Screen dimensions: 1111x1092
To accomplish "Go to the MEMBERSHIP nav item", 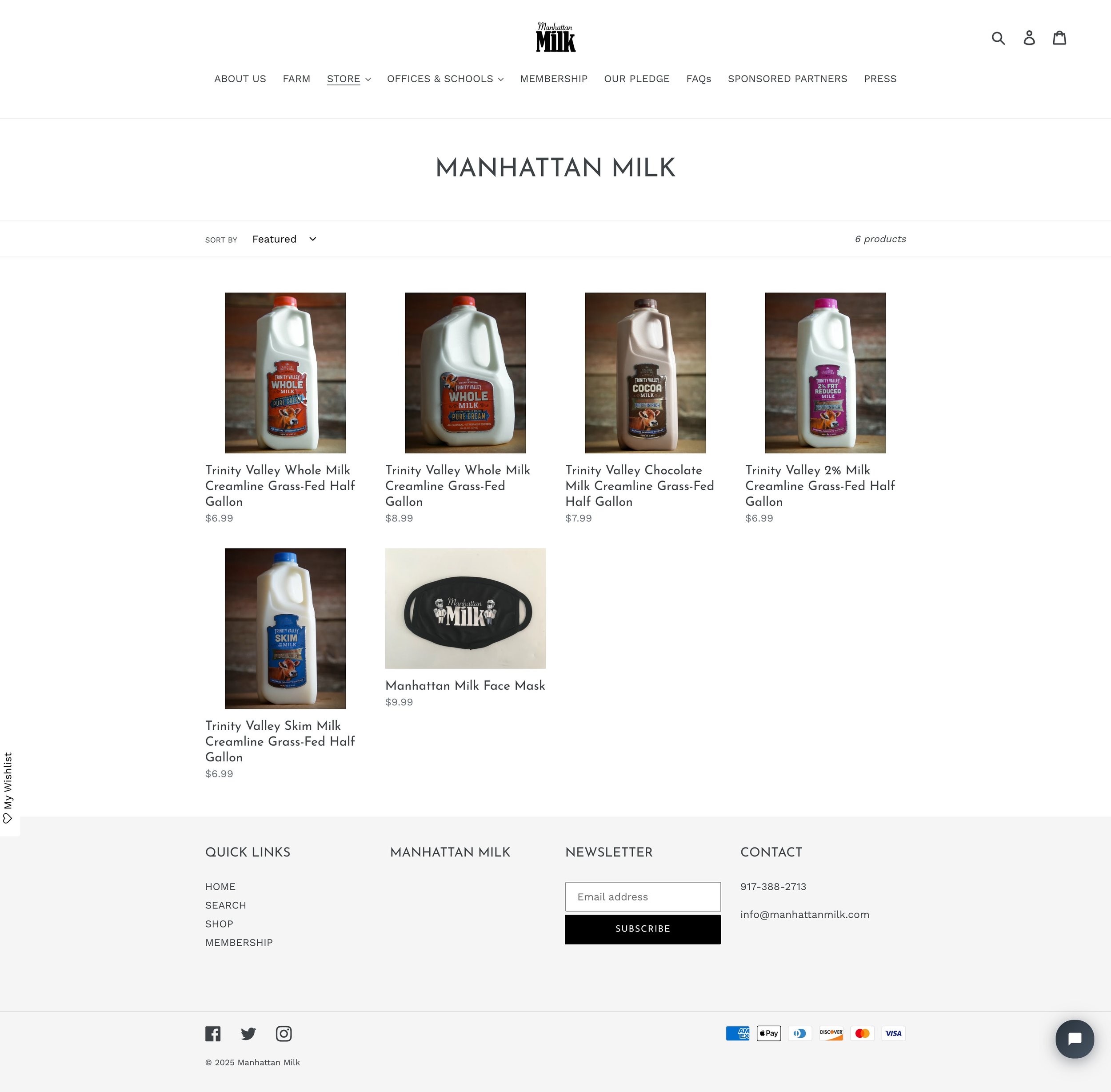I will point(553,79).
